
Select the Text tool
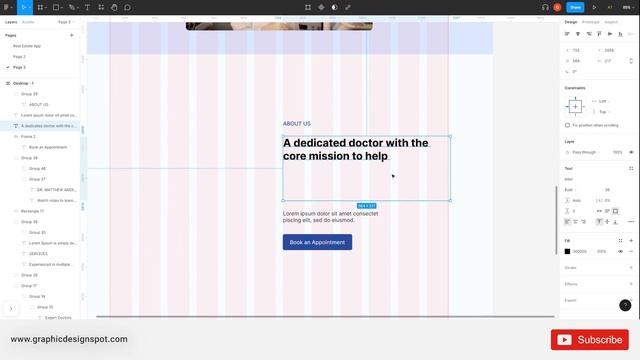pos(87,7)
